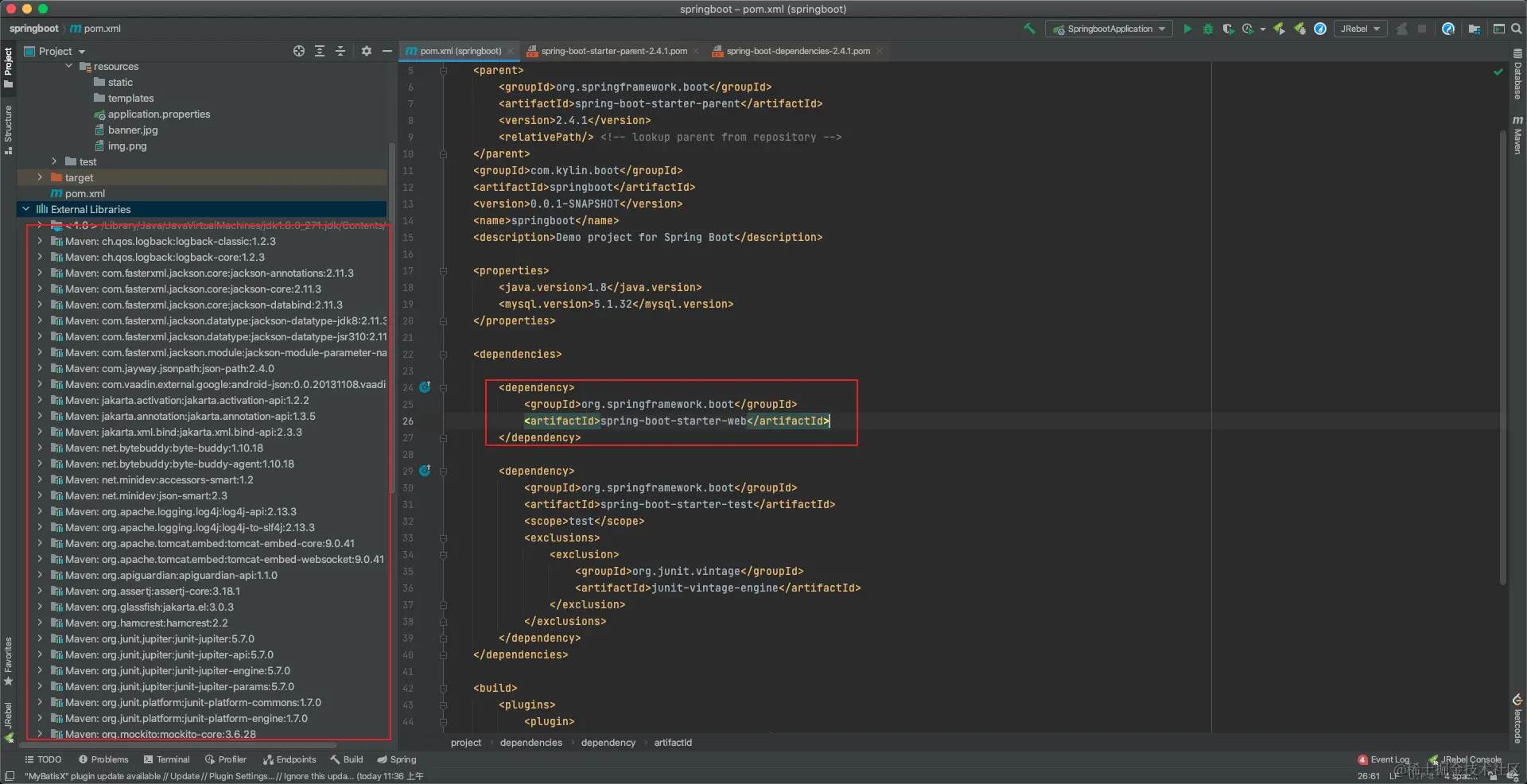Start debugging with the green bug icon

pyautogui.click(x=1208, y=29)
